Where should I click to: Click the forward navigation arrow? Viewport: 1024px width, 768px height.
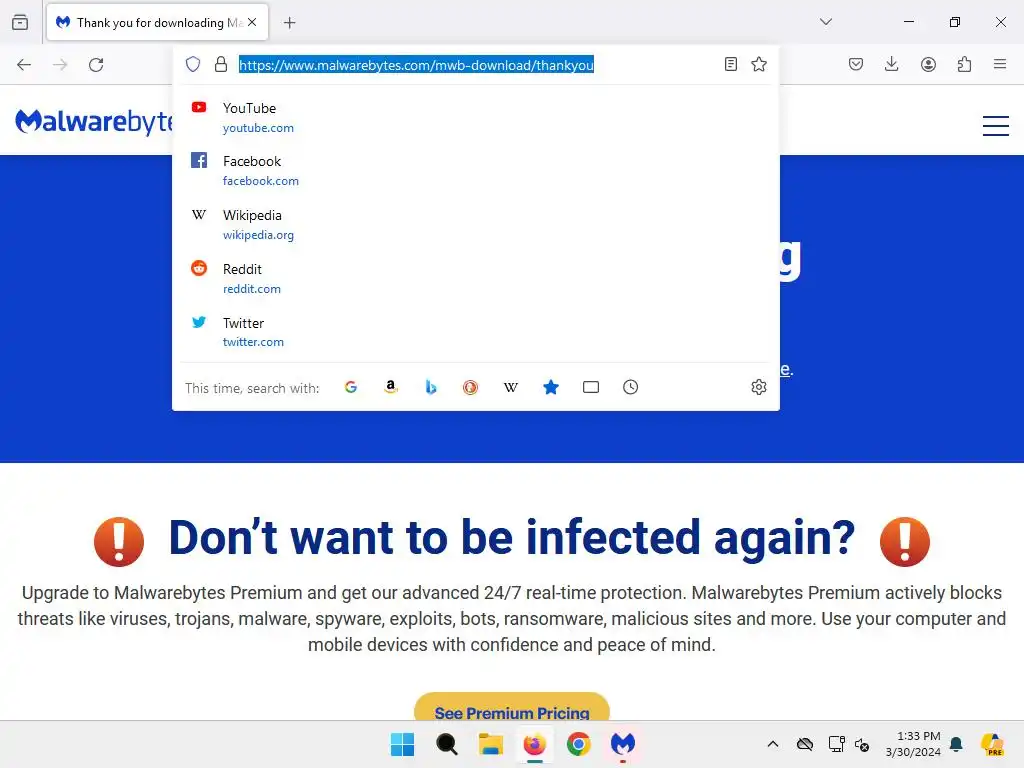(x=60, y=65)
